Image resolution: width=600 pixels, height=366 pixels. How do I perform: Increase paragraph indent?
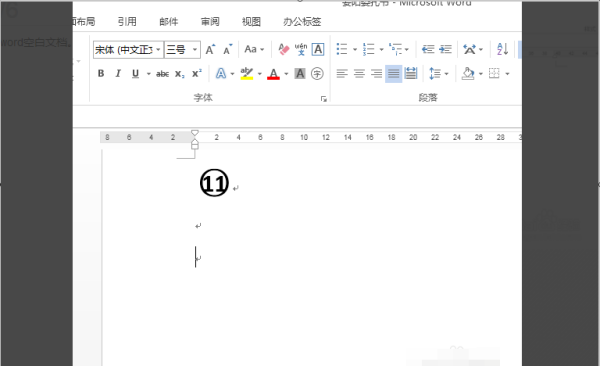pyautogui.click(x=445, y=49)
